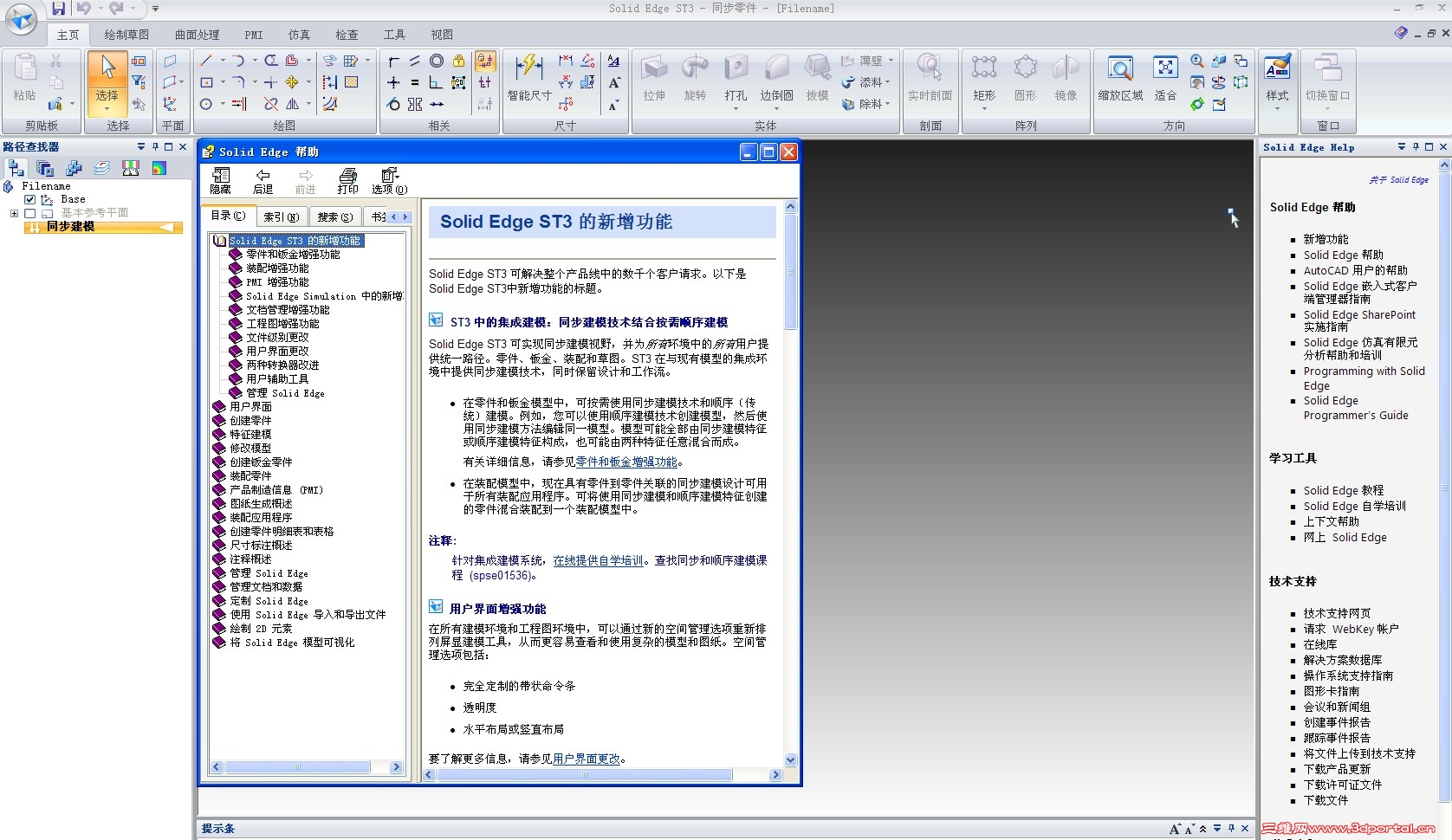
Task: Toggle pushpin on Solid Edge Help panel
Action: (x=1416, y=147)
